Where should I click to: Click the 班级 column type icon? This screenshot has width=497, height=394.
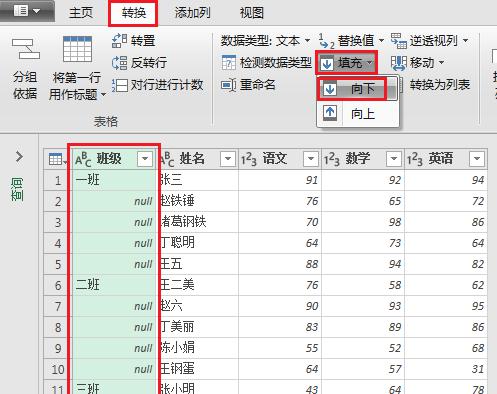(x=83, y=159)
